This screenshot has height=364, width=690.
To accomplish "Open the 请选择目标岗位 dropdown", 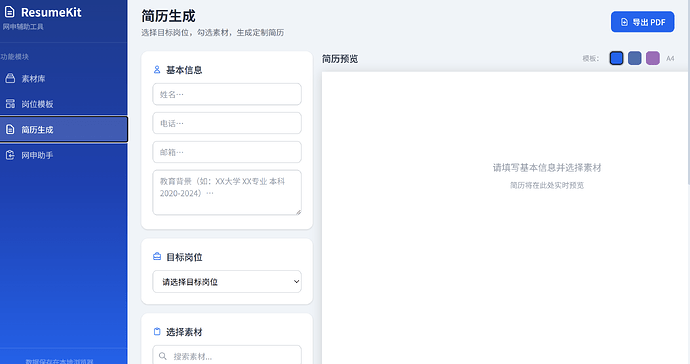I will coord(227,282).
